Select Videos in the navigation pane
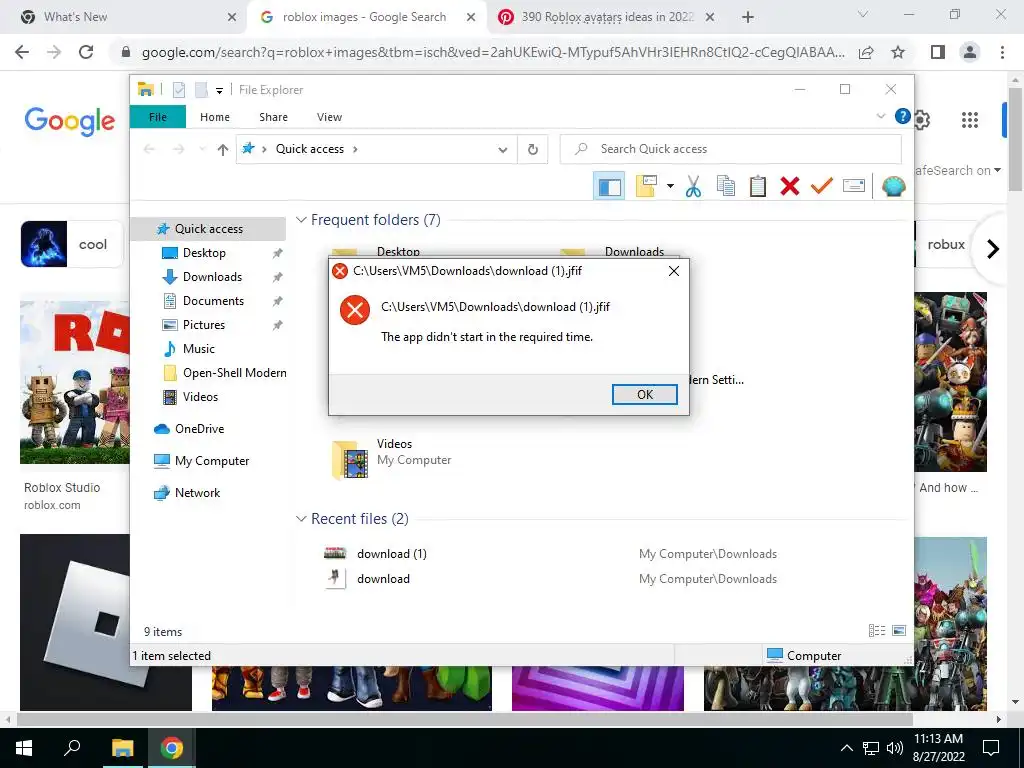Image resolution: width=1024 pixels, height=768 pixels. click(200, 397)
